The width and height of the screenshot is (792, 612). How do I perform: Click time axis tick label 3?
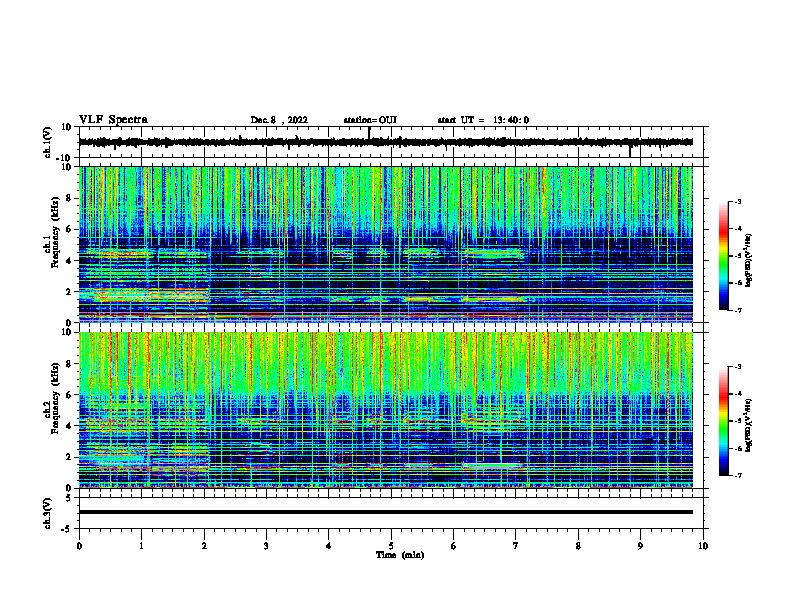(266, 546)
